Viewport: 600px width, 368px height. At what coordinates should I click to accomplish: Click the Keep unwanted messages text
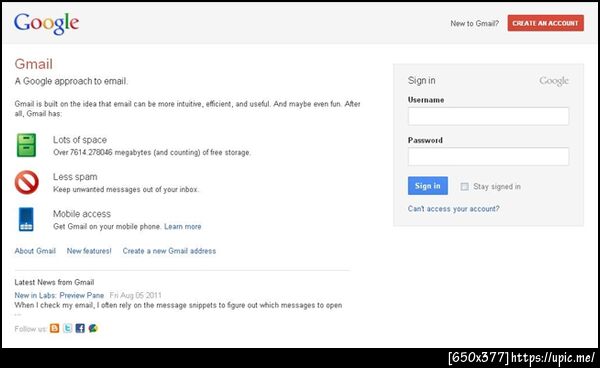[x=126, y=189]
